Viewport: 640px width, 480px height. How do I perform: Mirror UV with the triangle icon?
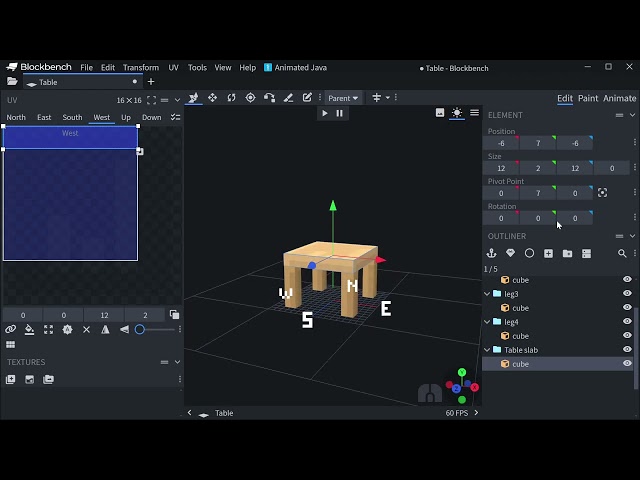pyautogui.click(x=105, y=329)
